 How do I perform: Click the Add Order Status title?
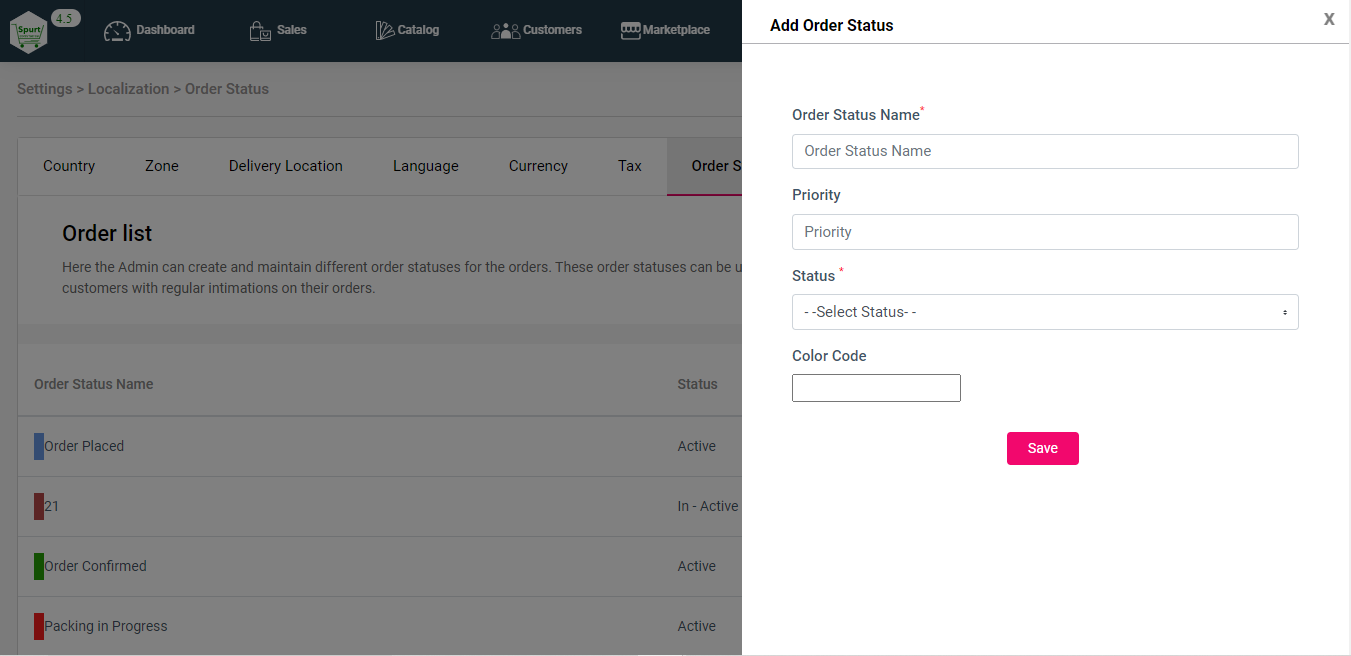pyautogui.click(x=832, y=25)
